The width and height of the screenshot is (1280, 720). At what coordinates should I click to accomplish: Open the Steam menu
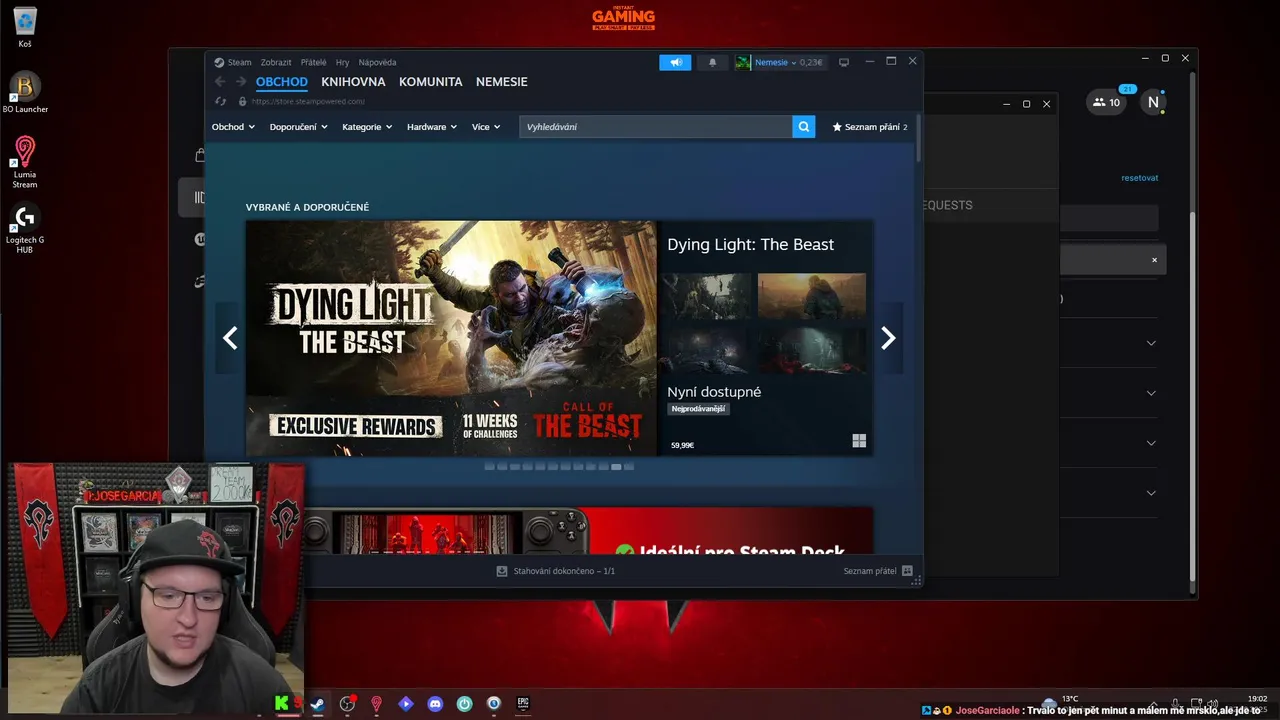[233, 62]
